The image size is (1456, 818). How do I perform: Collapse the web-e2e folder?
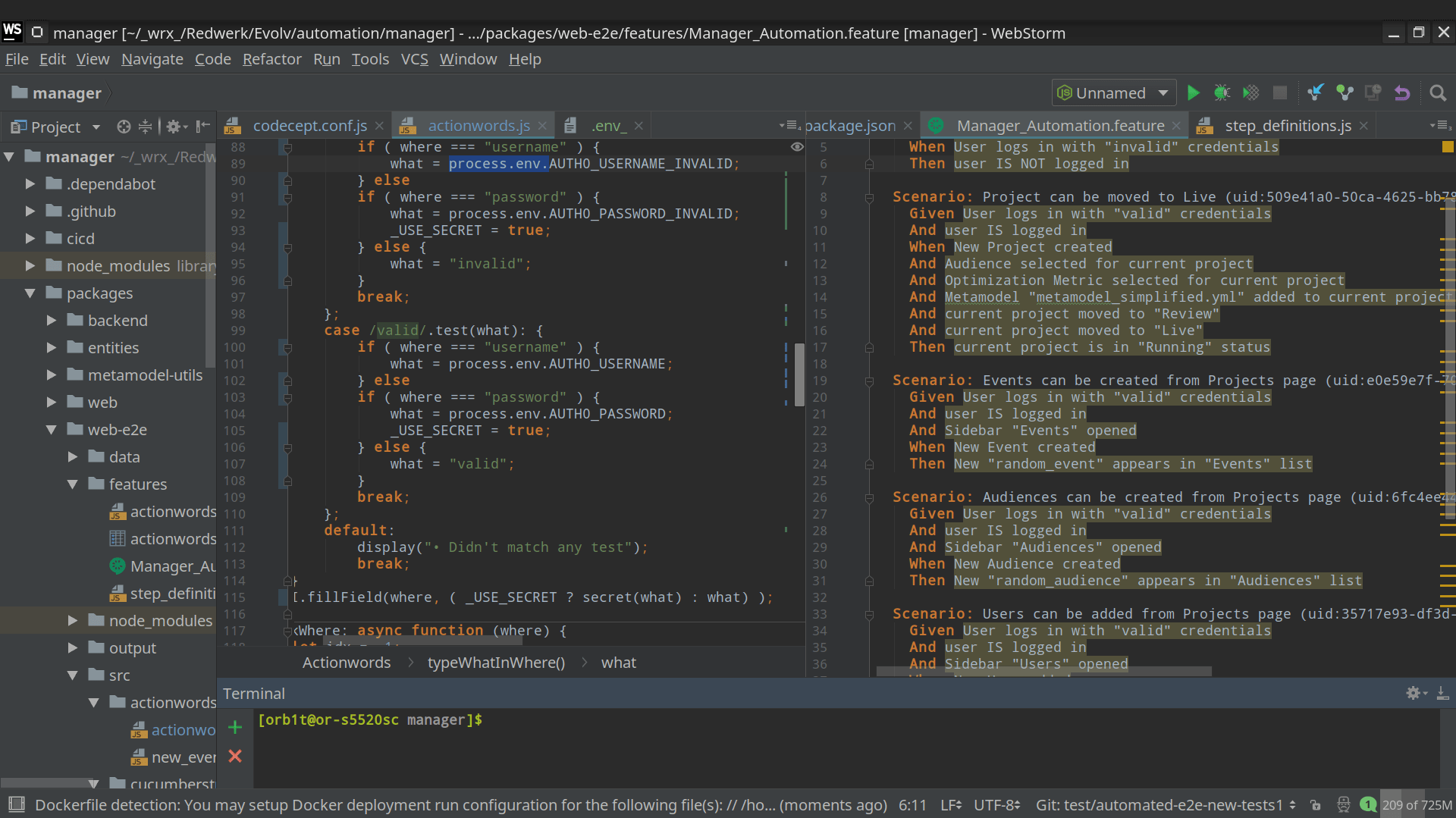(x=52, y=429)
